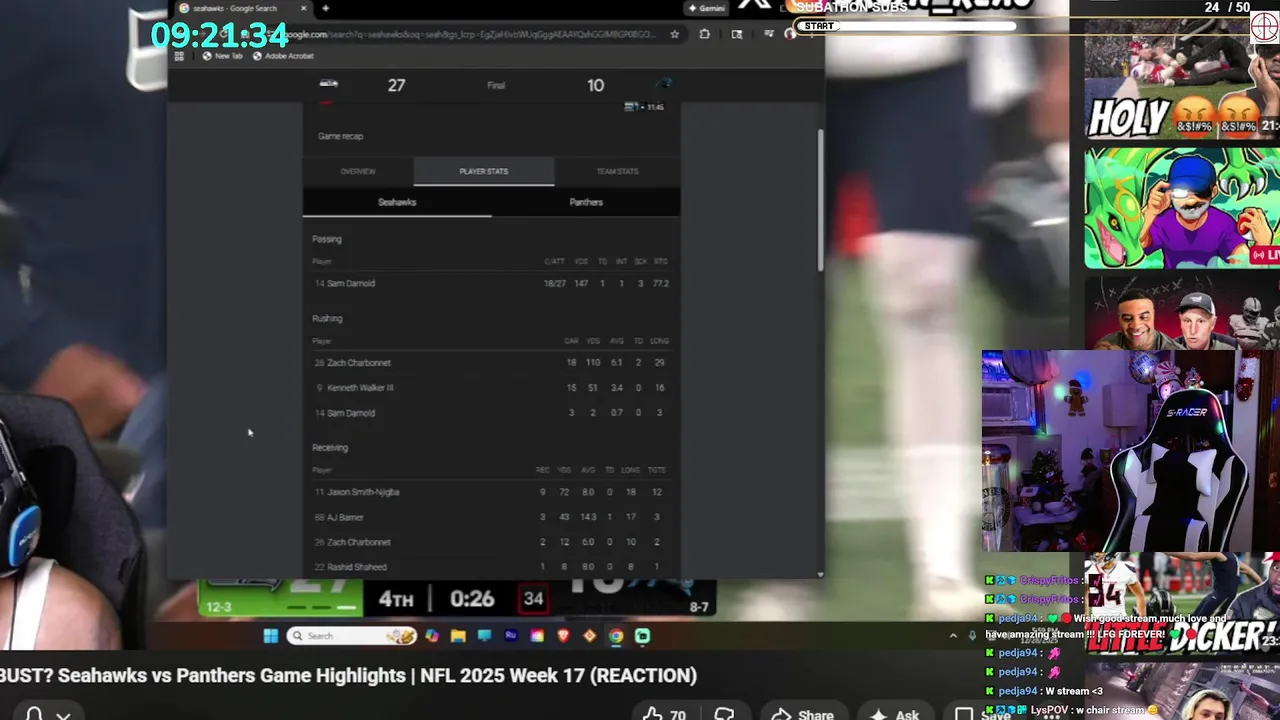Click the Game recap heading
The image size is (1280, 720).
click(340, 136)
